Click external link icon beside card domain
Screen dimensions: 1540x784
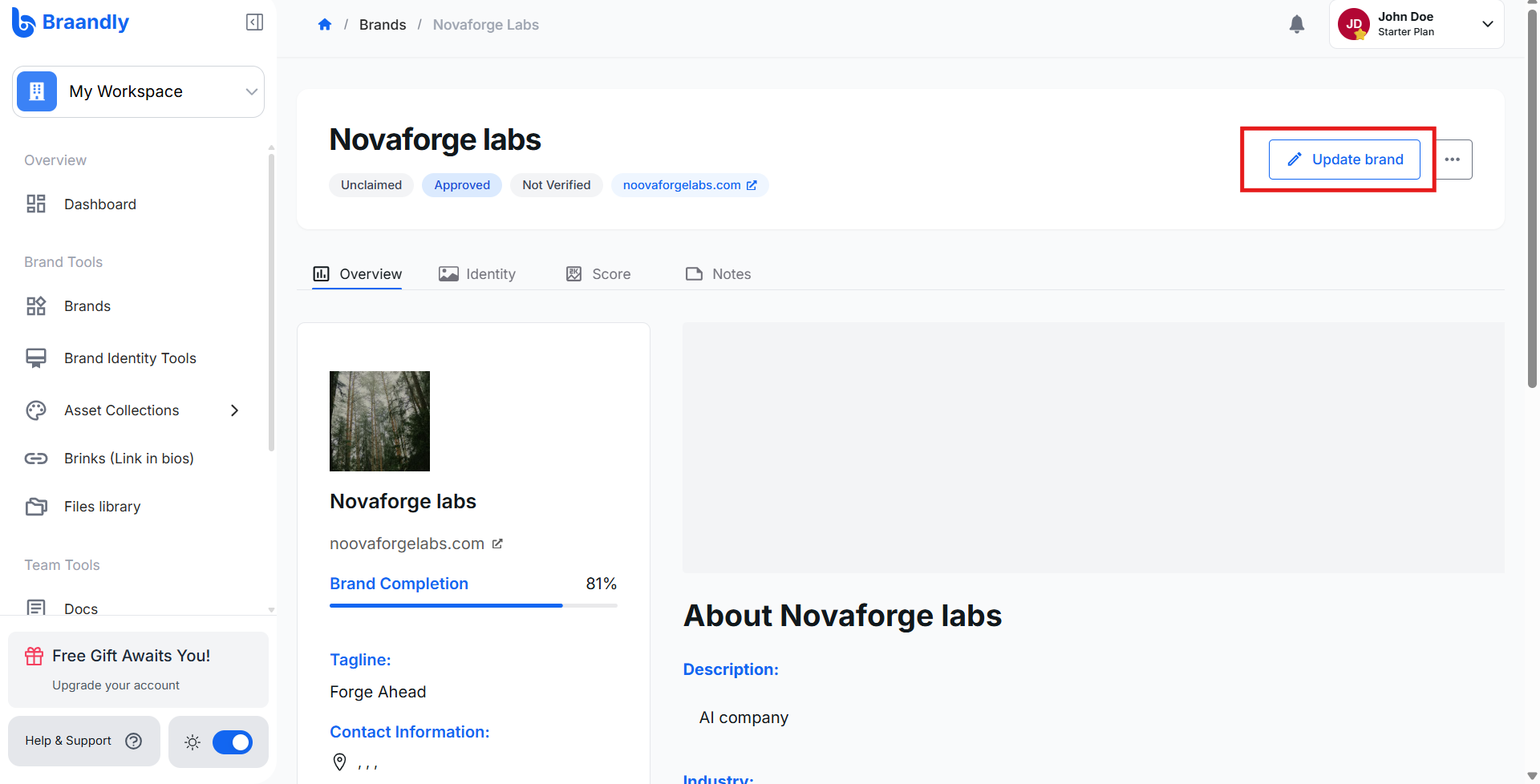497,544
